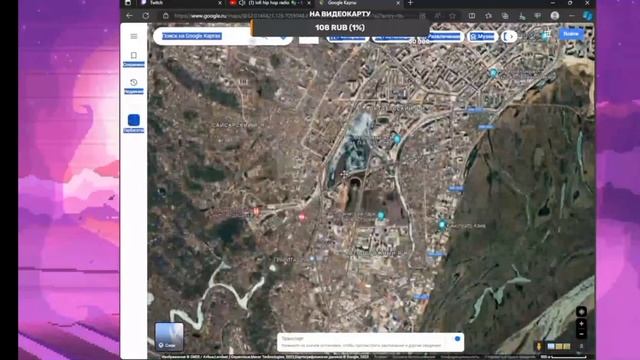The width and height of the screenshot is (640, 360).
Task: Open the browser profile avatar
Action: 555,16
